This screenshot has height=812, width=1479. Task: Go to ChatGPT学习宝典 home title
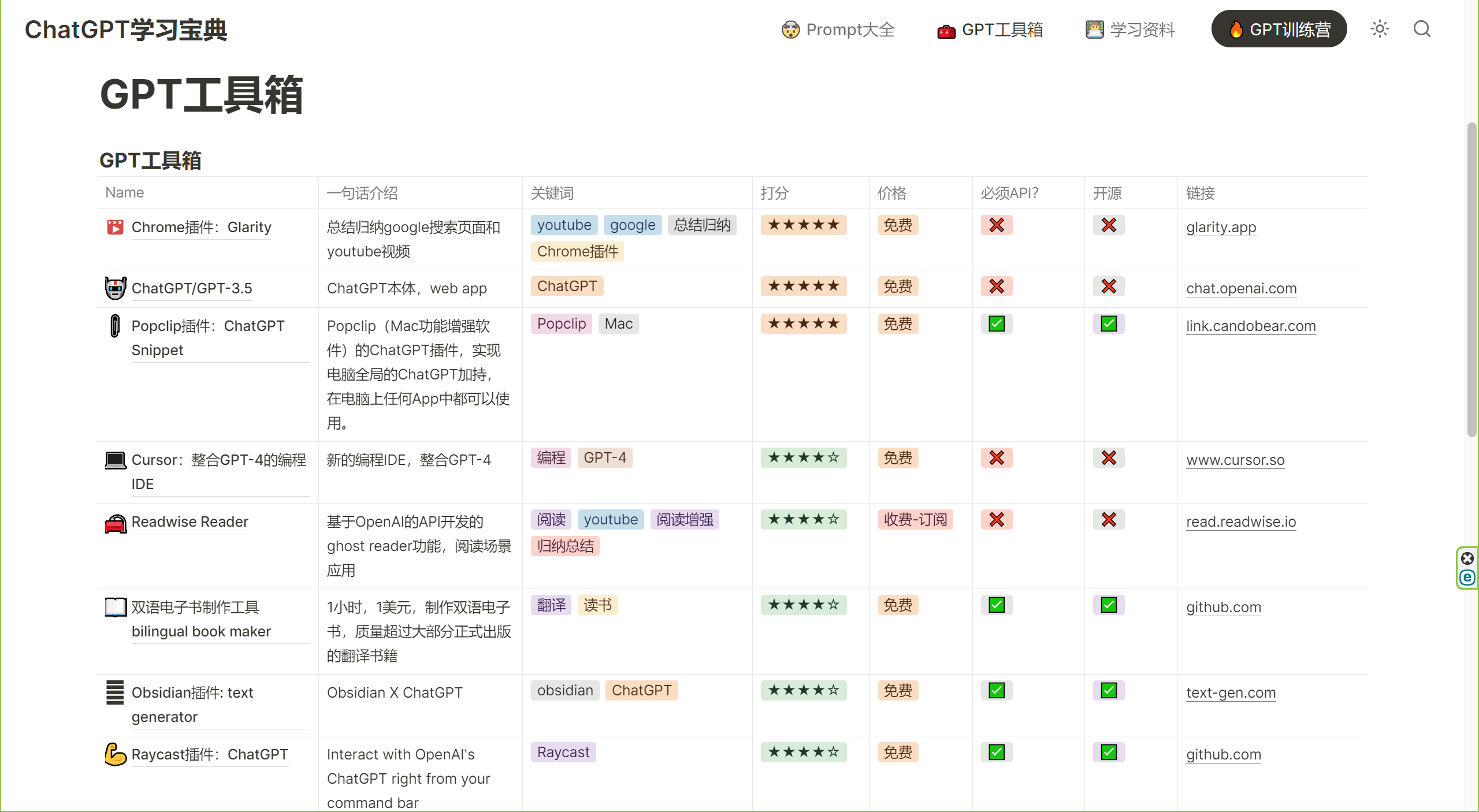pos(125,29)
